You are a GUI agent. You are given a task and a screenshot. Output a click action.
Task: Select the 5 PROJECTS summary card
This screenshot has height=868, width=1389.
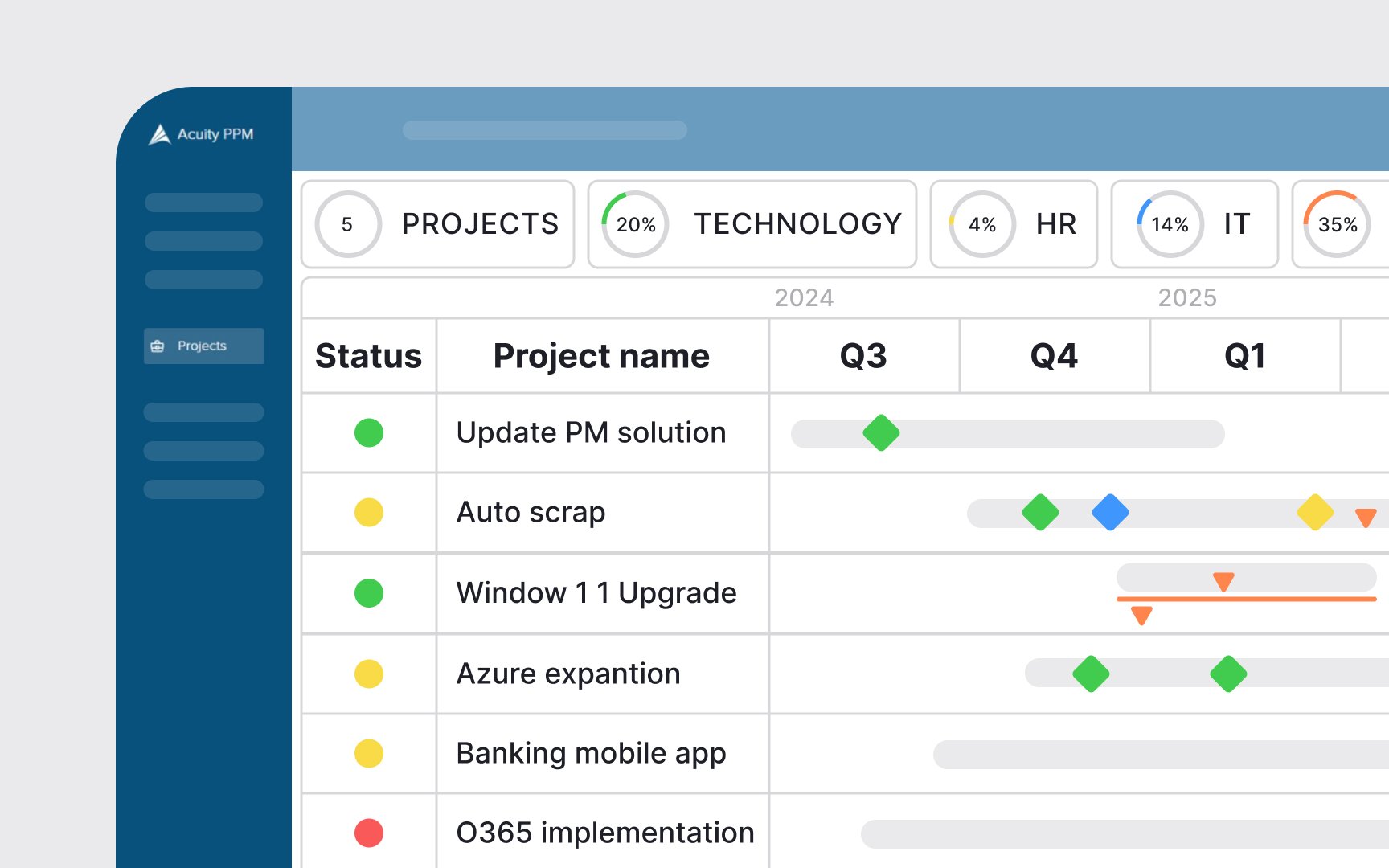(x=437, y=224)
